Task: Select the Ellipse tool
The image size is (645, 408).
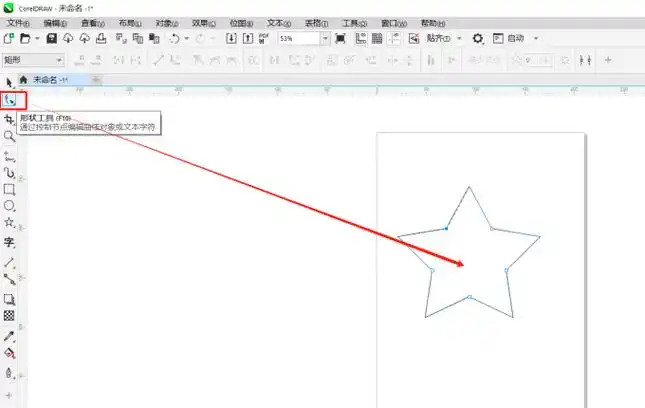Action: click(x=9, y=205)
